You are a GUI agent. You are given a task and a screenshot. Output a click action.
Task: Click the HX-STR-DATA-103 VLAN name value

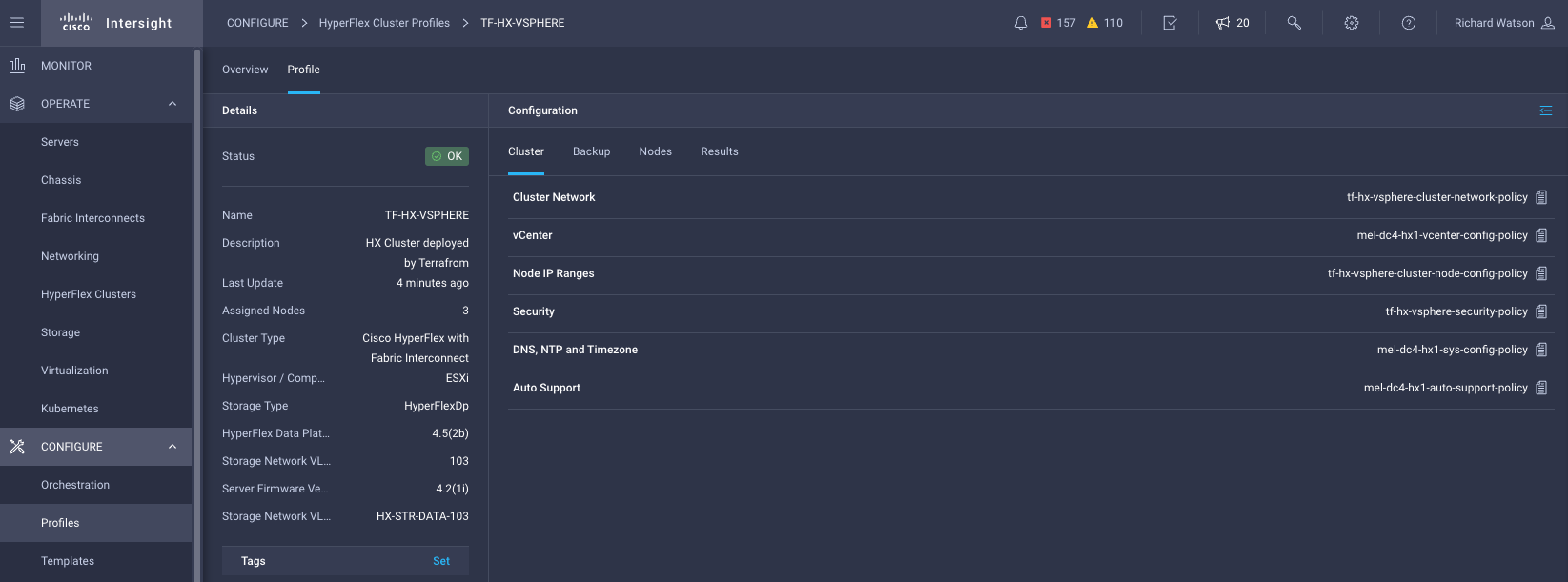[422, 516]
